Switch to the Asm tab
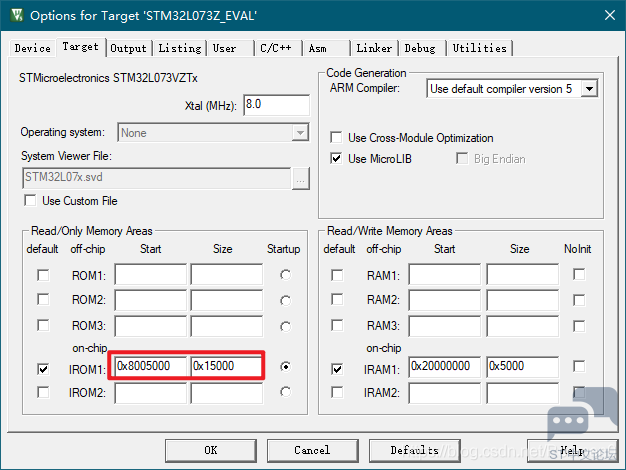Screen dimensions: 626x470 click(326, 48)
